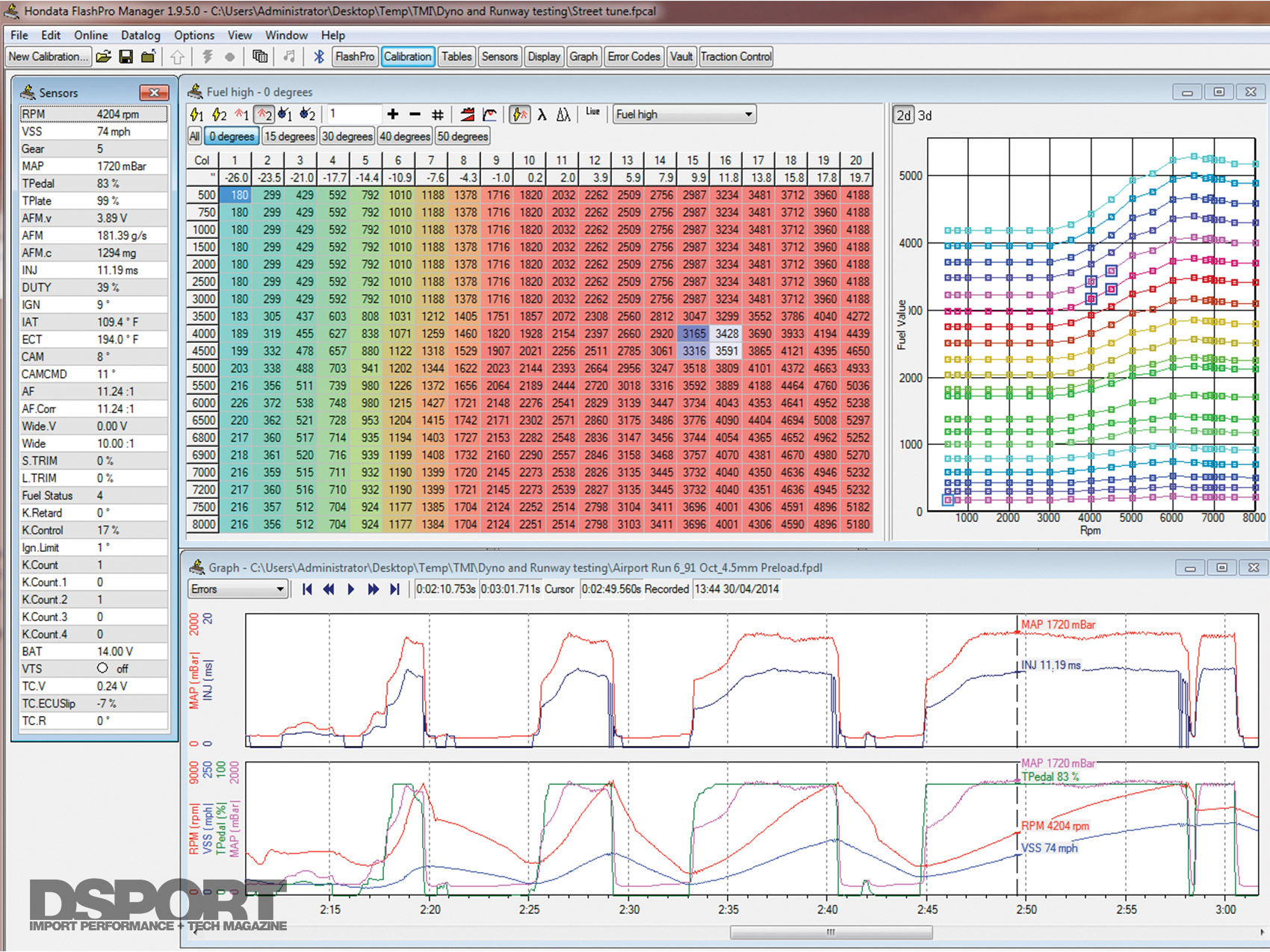Click the curve graph icon in table toolbar

(x=490, y=114)
